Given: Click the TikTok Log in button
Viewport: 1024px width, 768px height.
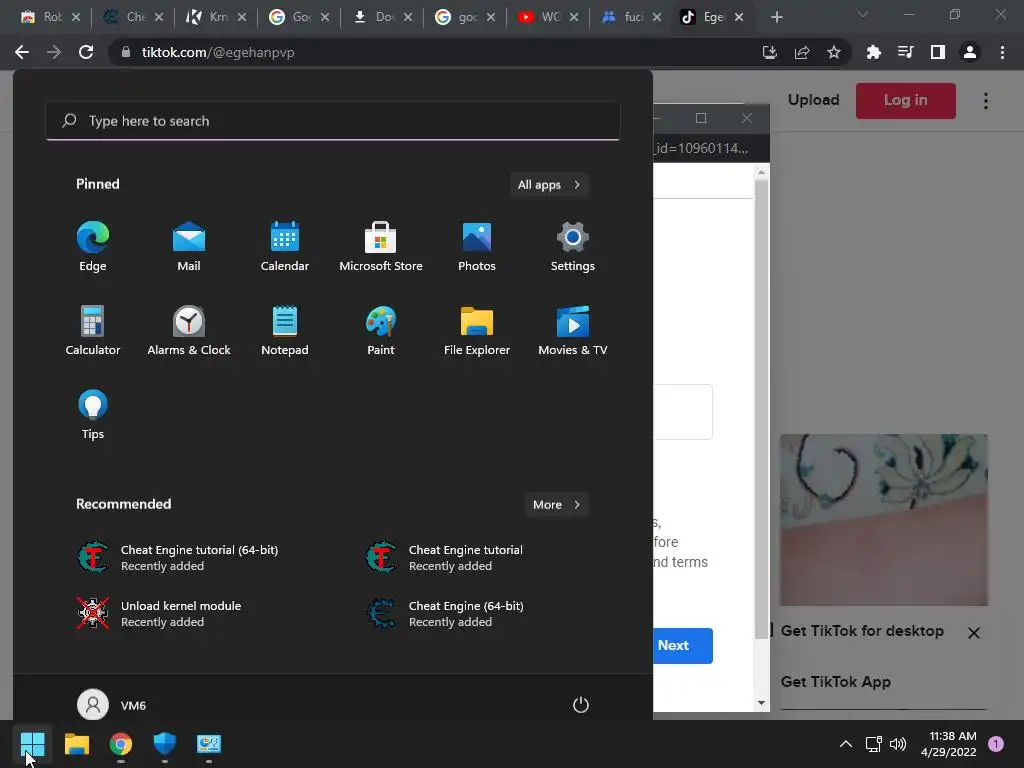Looking at the screenshot, I should click(905, 101).
